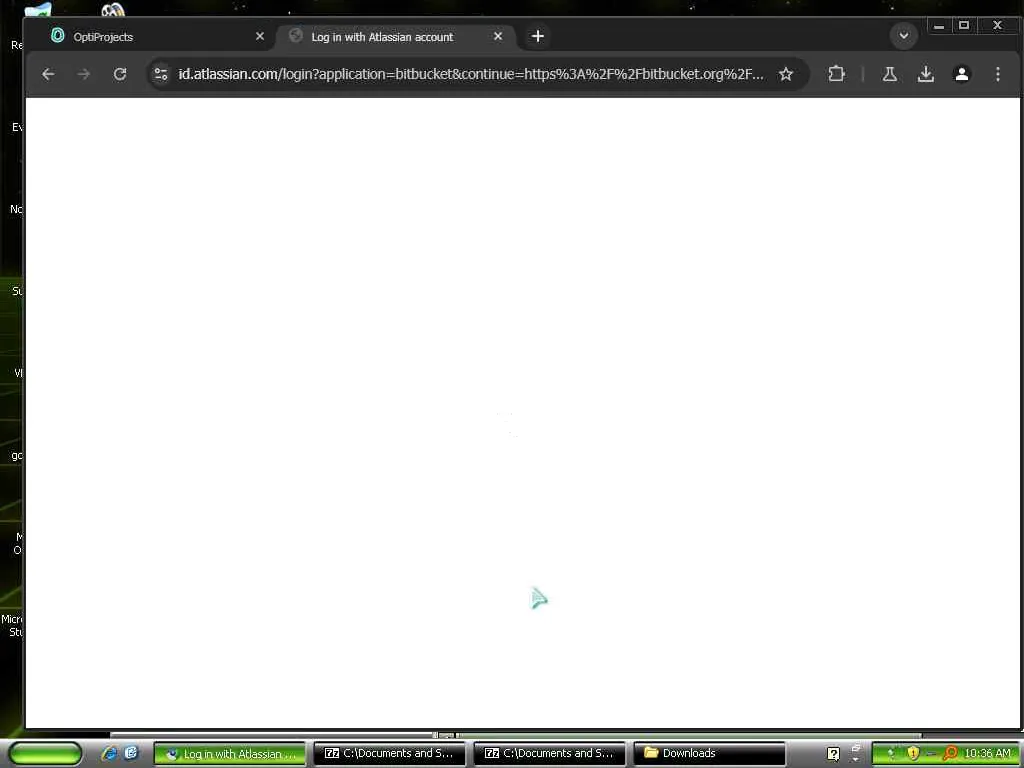Click the green Start button

click(x=45, y=754)
